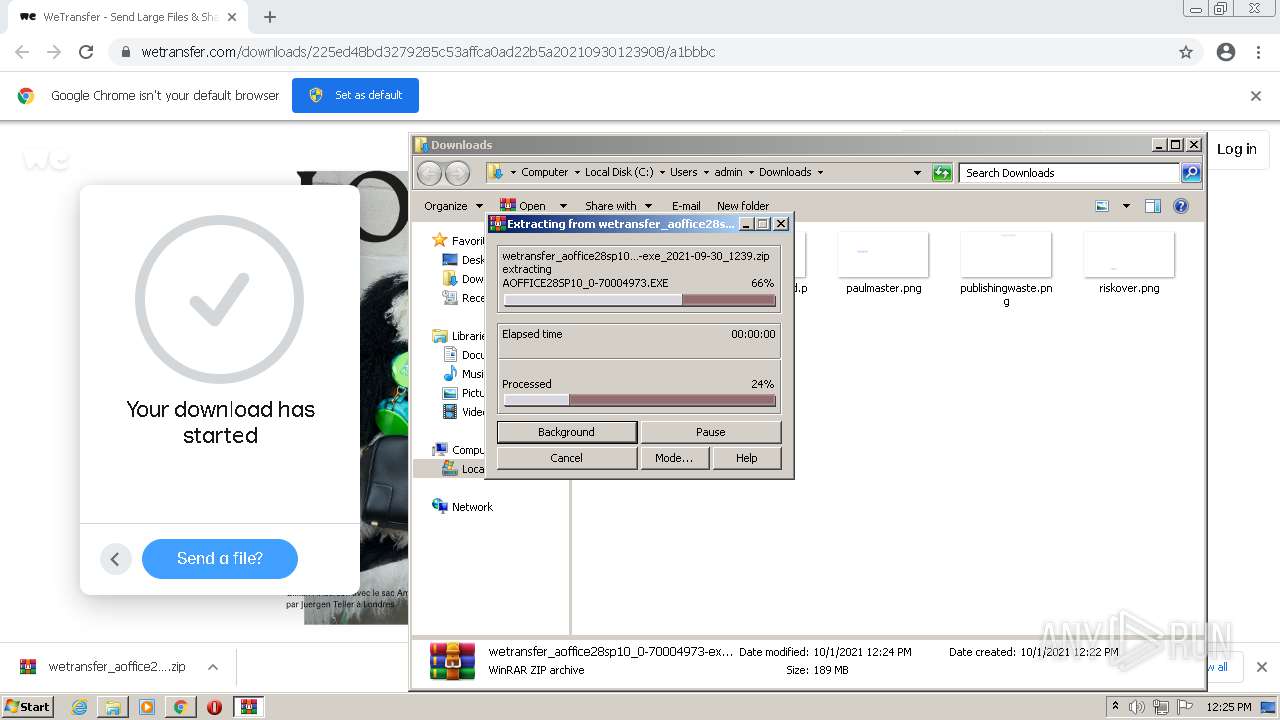1280x720 pixels.
Task: Close the Chrome downloads shelf
Action: click(x=1261, y=667)
